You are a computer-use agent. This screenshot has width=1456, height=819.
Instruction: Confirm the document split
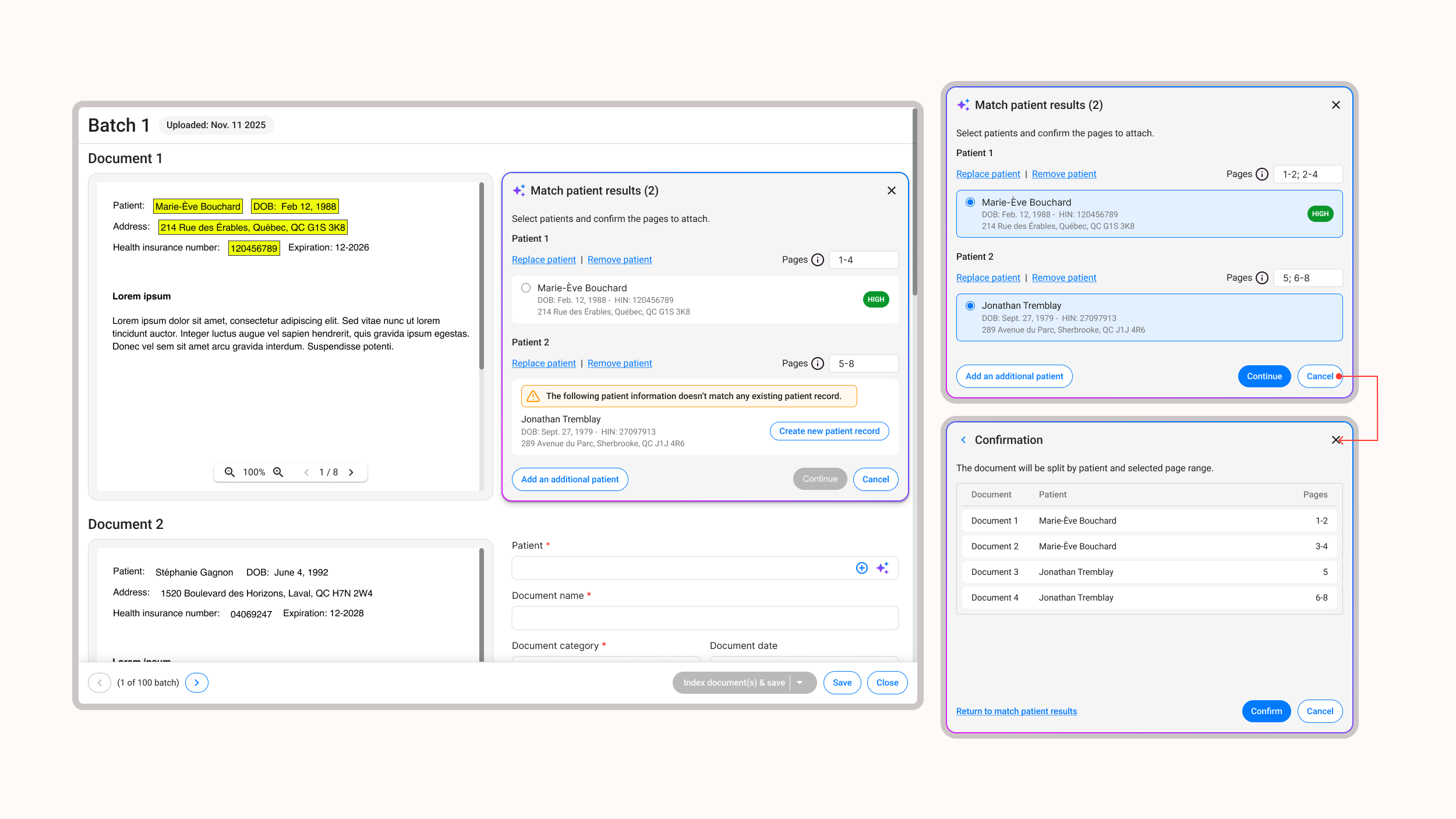pyautogui.click(x=1267, y=711)
